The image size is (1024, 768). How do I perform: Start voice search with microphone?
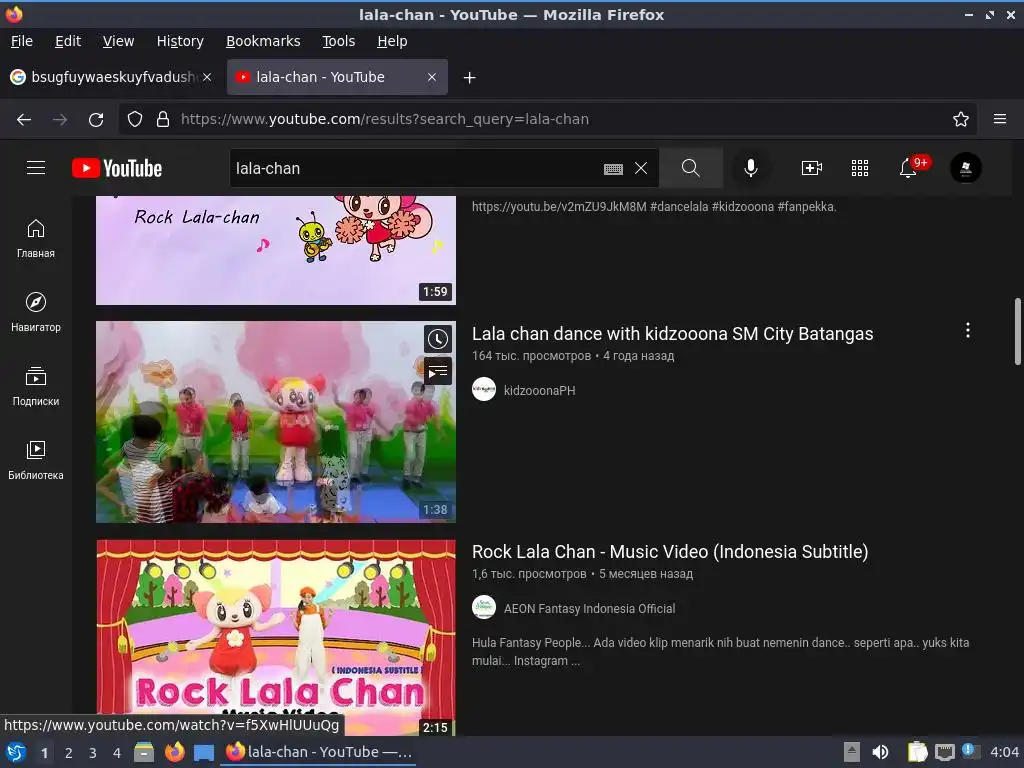(750, 168)
